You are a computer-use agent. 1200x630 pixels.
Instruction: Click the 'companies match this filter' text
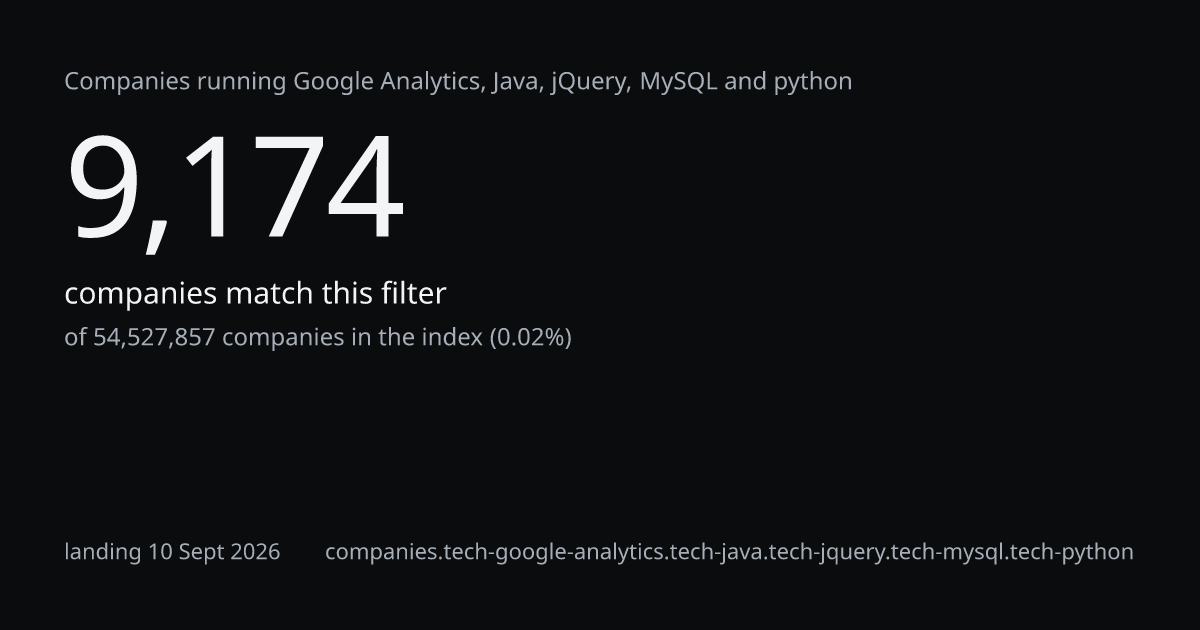click(x=255, y=294)
